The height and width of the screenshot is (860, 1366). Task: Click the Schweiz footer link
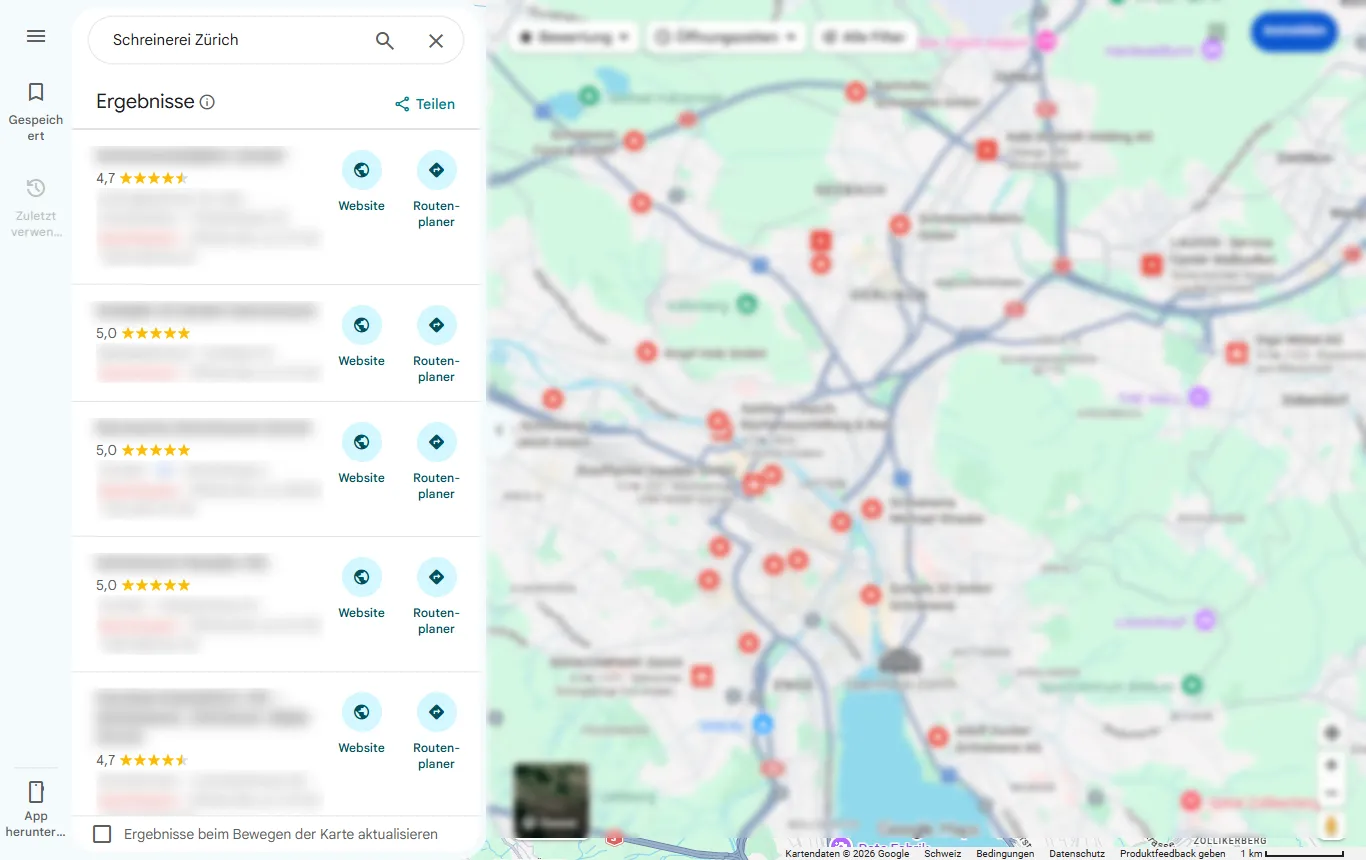[x=942, y=854]
